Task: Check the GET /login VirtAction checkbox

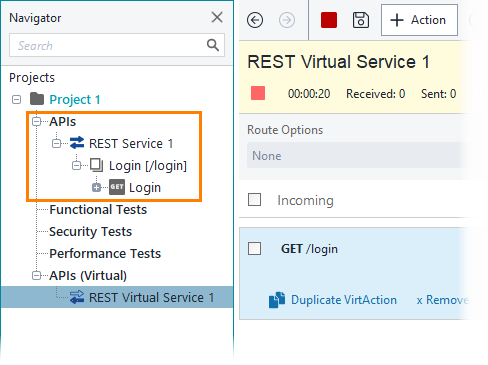Action: pos(254,248)
